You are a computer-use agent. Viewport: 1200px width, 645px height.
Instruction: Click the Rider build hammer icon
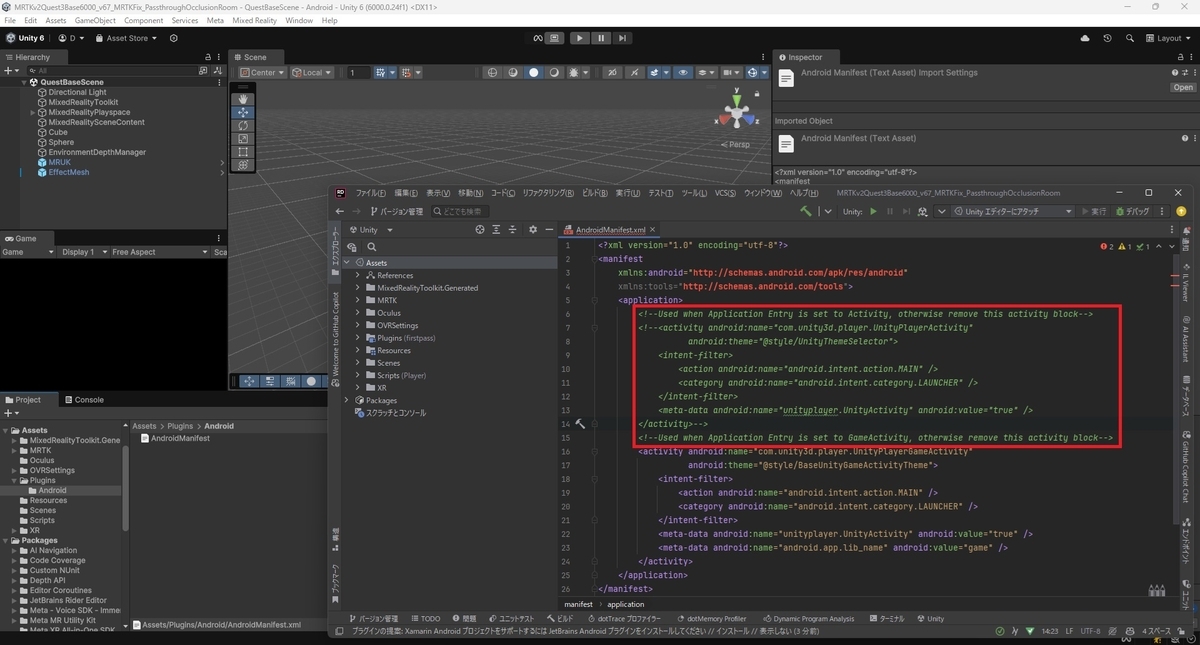(x=807, y=211)
